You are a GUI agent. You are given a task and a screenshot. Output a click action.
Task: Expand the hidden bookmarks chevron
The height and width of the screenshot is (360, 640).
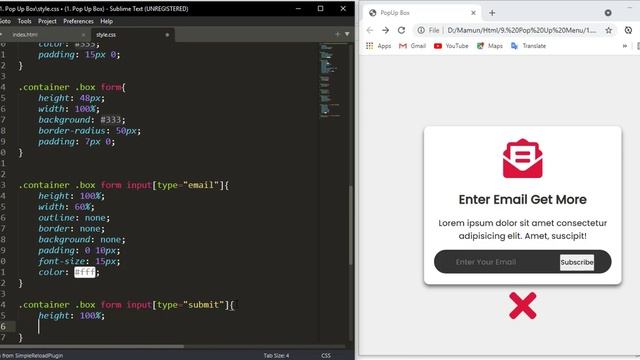pos(625,46)
